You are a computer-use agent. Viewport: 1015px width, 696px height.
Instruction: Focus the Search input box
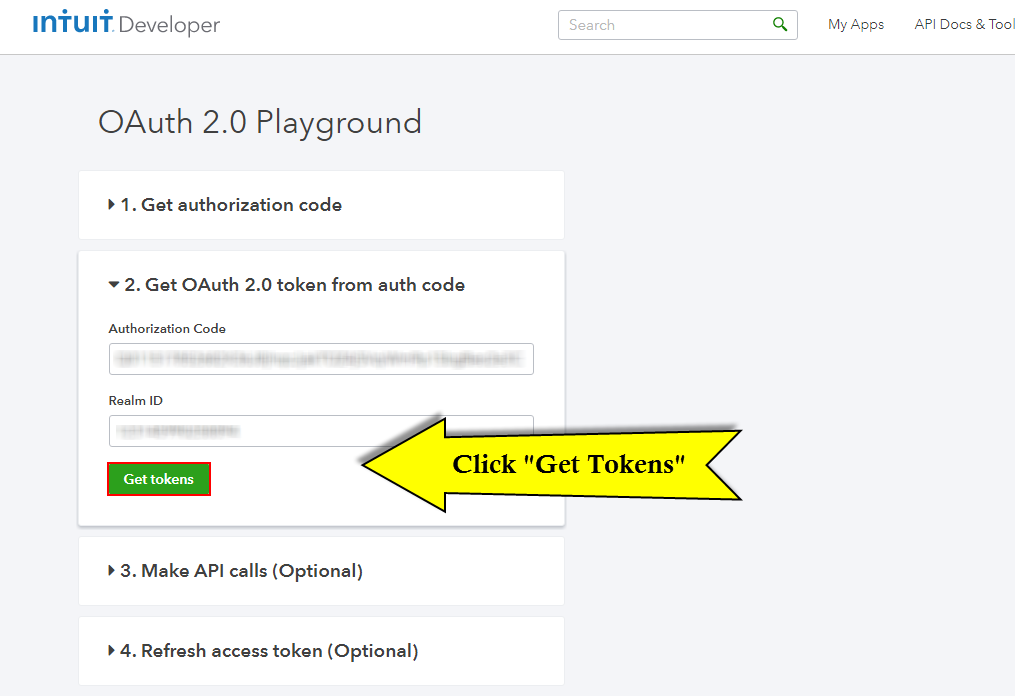677,25
